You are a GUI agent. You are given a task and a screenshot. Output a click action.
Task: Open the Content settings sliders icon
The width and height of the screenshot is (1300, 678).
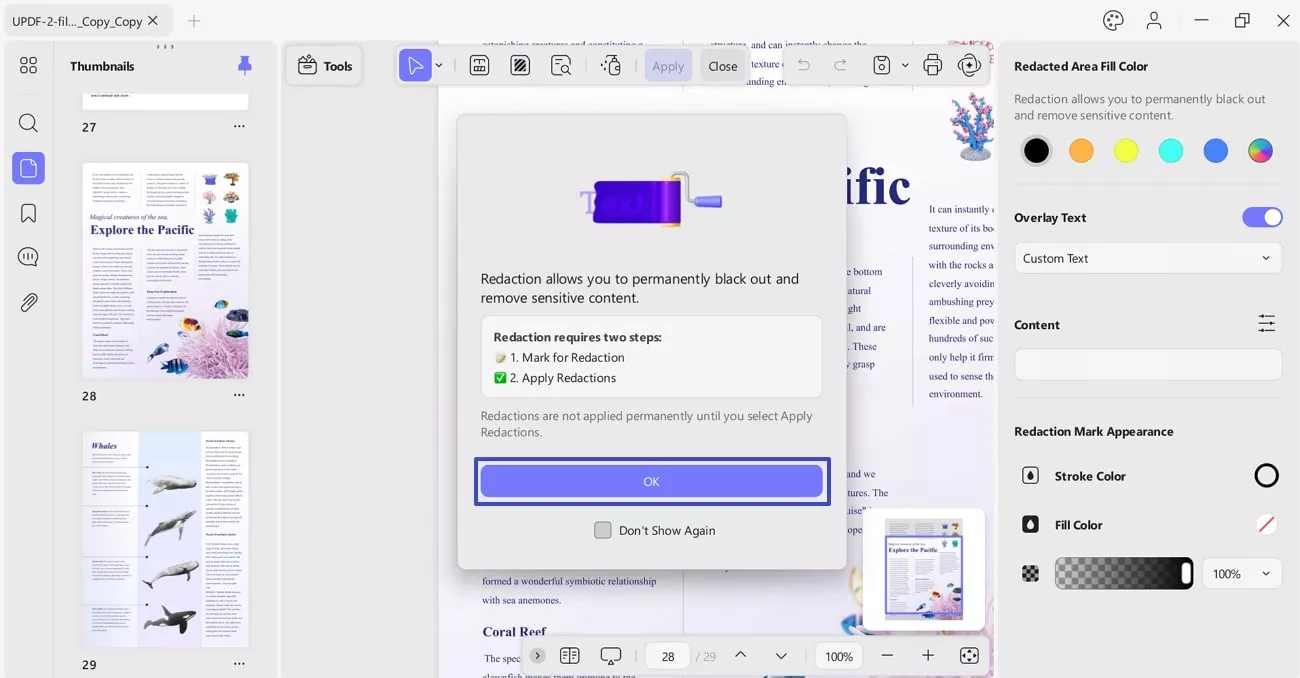click(1267, 324)
